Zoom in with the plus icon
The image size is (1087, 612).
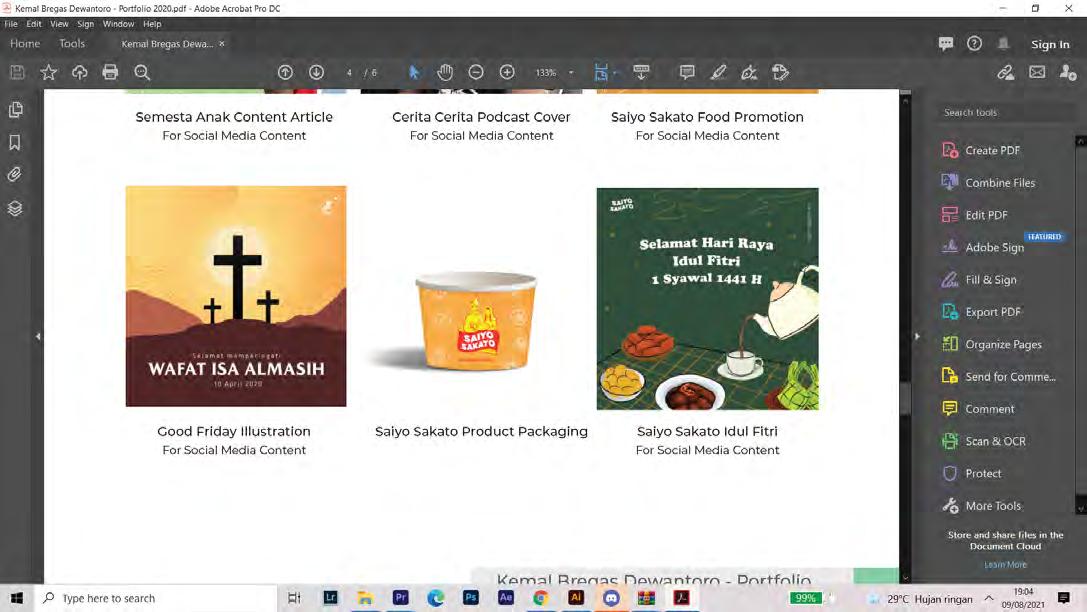[507, 72]
